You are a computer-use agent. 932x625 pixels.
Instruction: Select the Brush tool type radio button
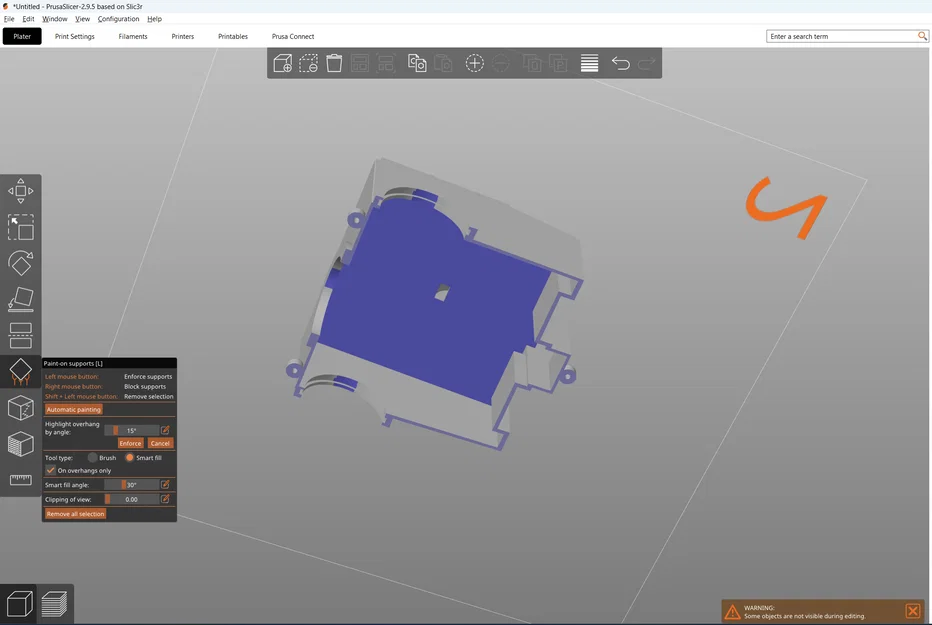[93, 457]
